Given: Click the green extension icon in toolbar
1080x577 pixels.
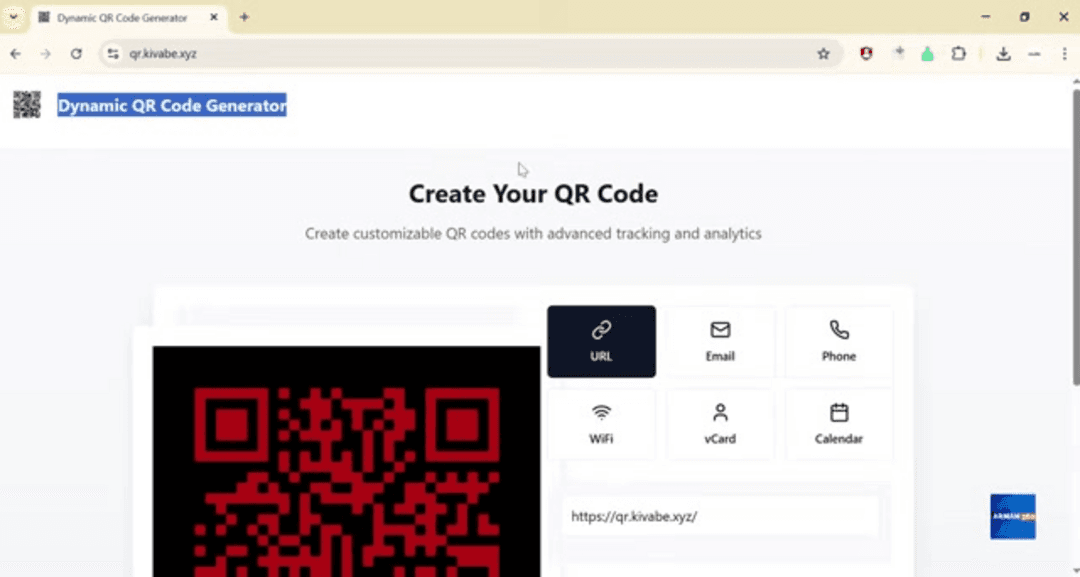Looking at the screenshot, I should 927,54.
